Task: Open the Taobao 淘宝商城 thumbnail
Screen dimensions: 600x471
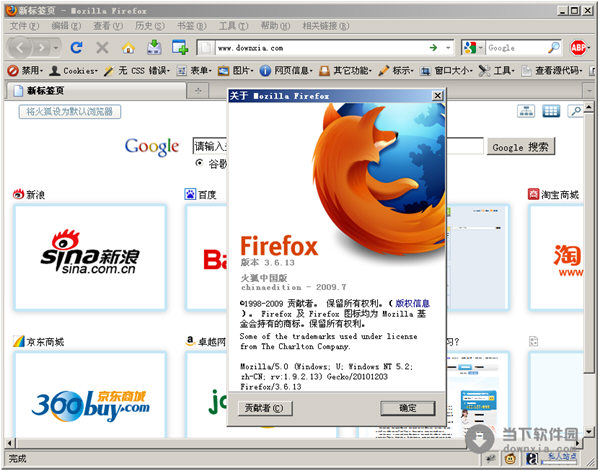Action: click(556, 257)
